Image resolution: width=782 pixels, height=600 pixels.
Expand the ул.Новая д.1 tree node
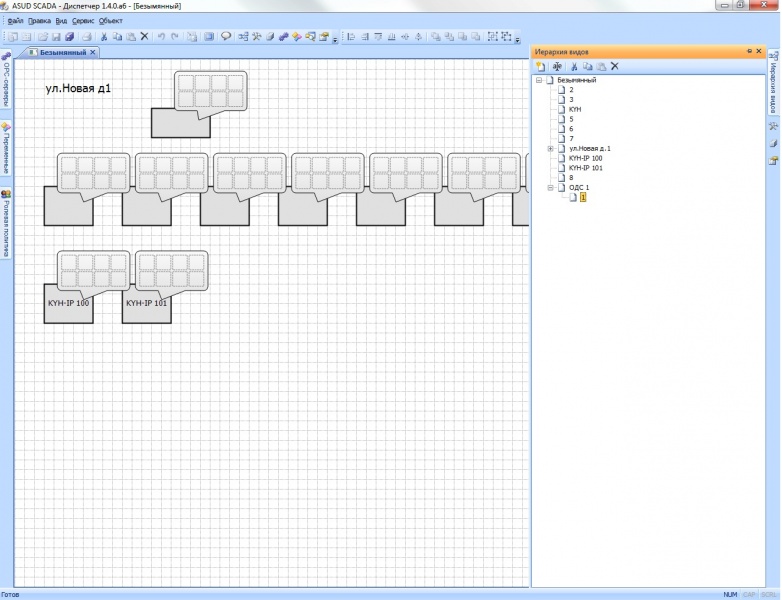tap(551, 148)
